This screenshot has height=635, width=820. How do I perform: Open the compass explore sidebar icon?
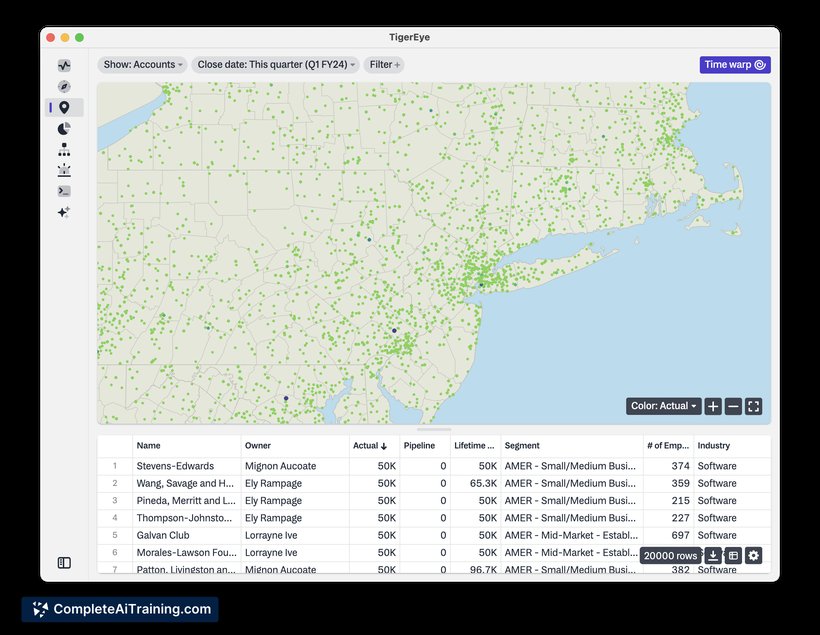click(x=64, y=86)
